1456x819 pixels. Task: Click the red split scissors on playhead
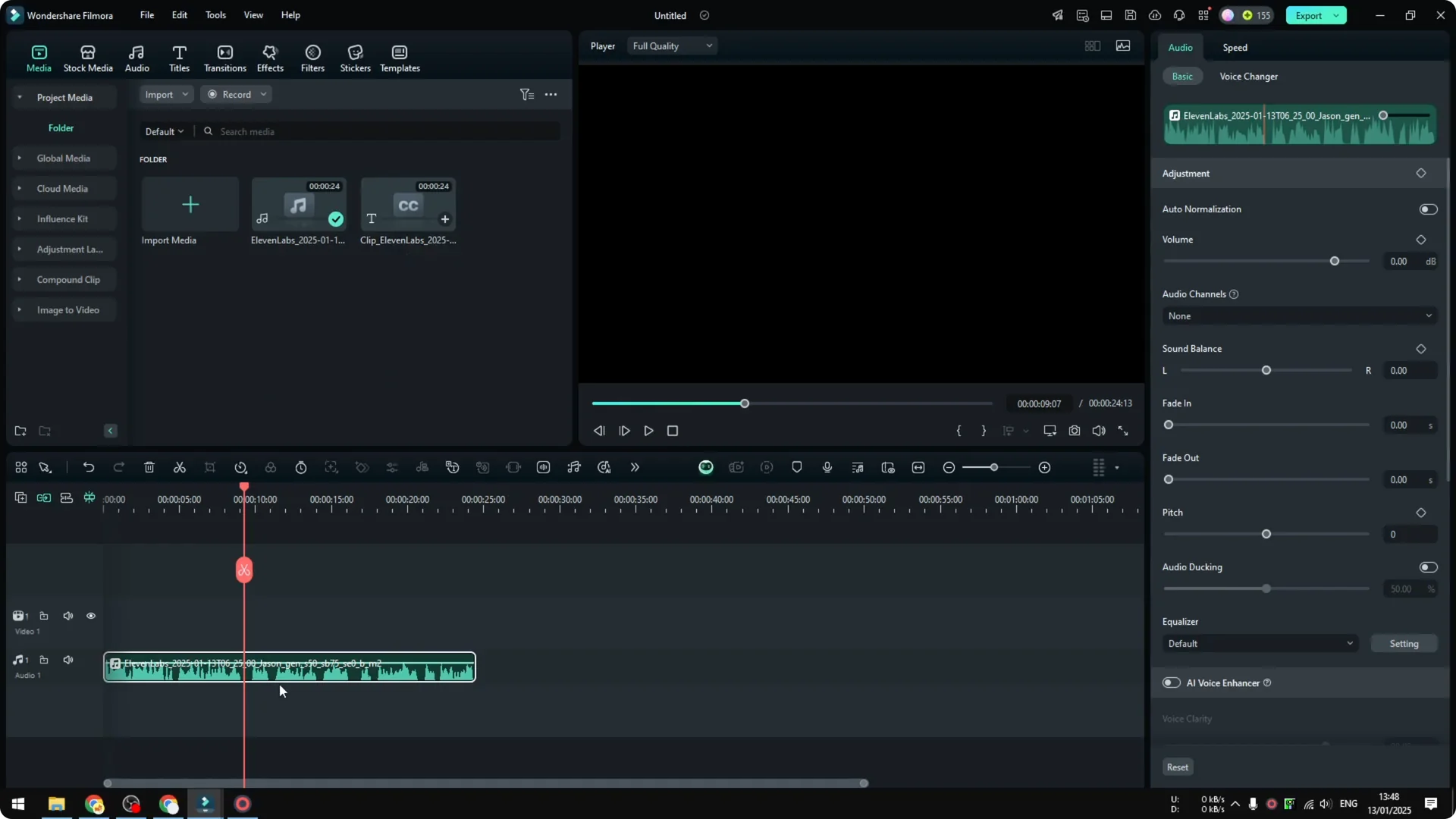tap(244, 570)
